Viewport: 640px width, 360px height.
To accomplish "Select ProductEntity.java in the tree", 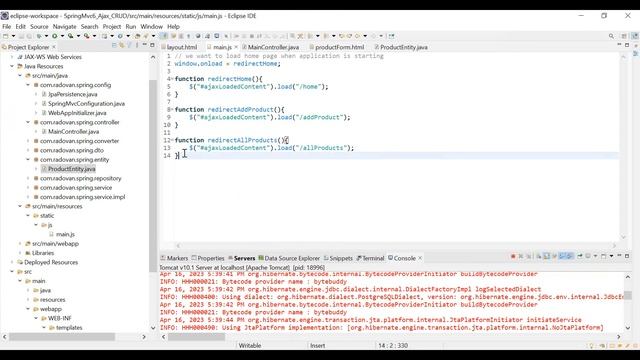I will pyautogui.click(x=71, y=169).
